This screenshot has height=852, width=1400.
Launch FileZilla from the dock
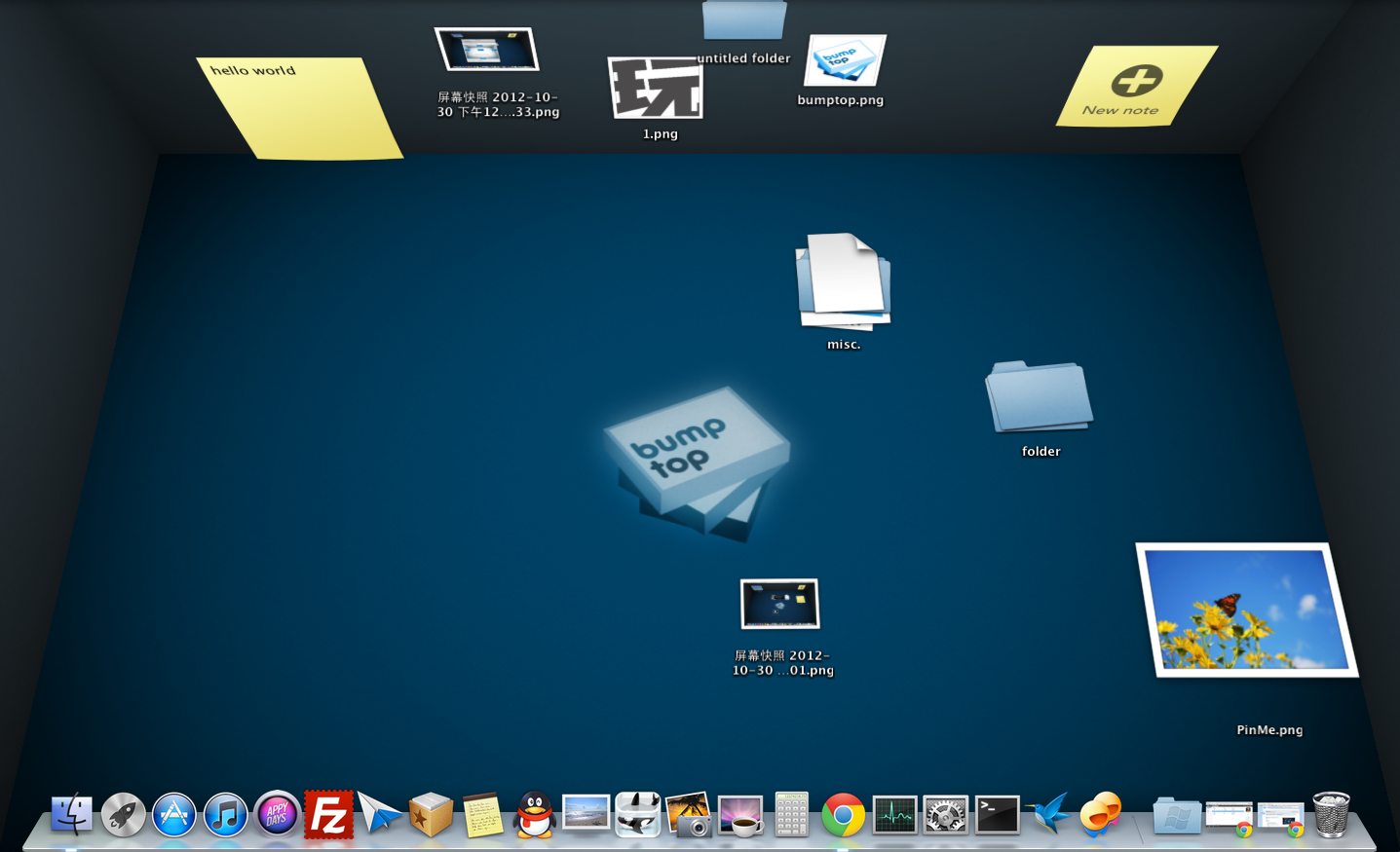328,814
